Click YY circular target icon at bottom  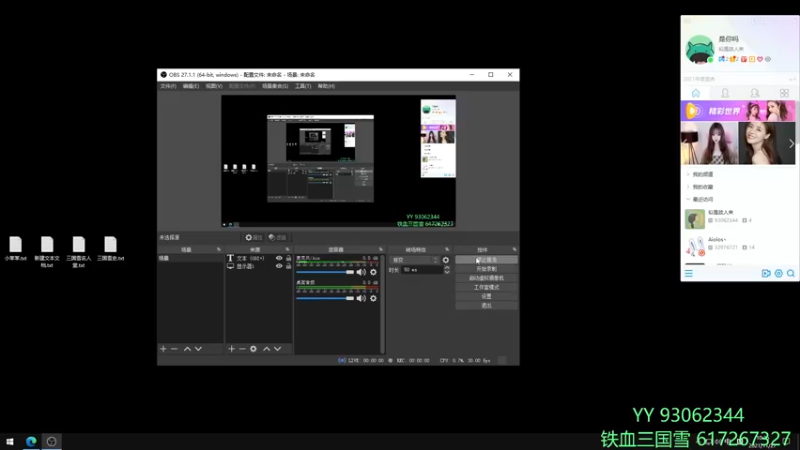[779, 274]
